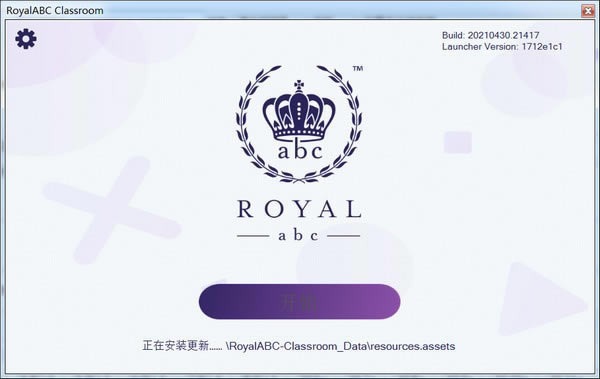The image size is (600, 379).
Task: Click the purple 开始 start button
Action: click(299, 302)
